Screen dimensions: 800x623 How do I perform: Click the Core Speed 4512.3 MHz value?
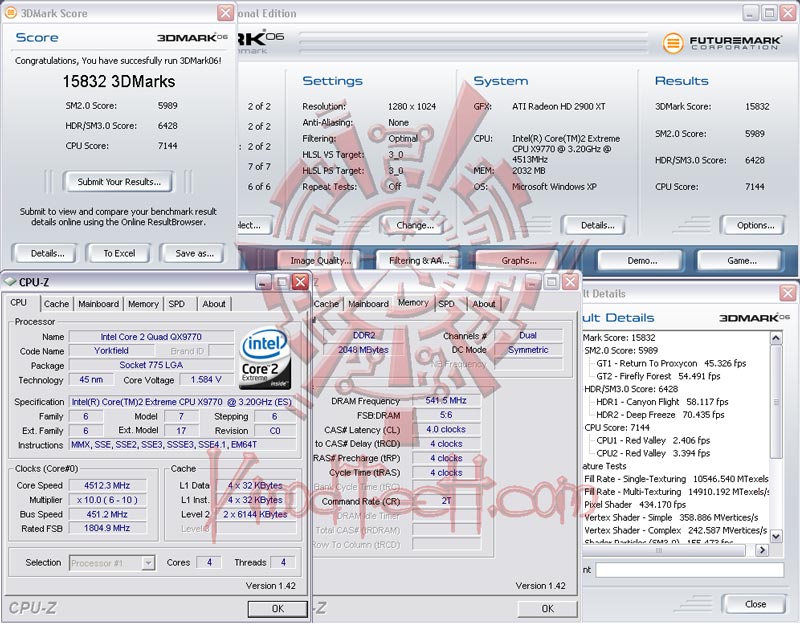click(x=107, y=485)
